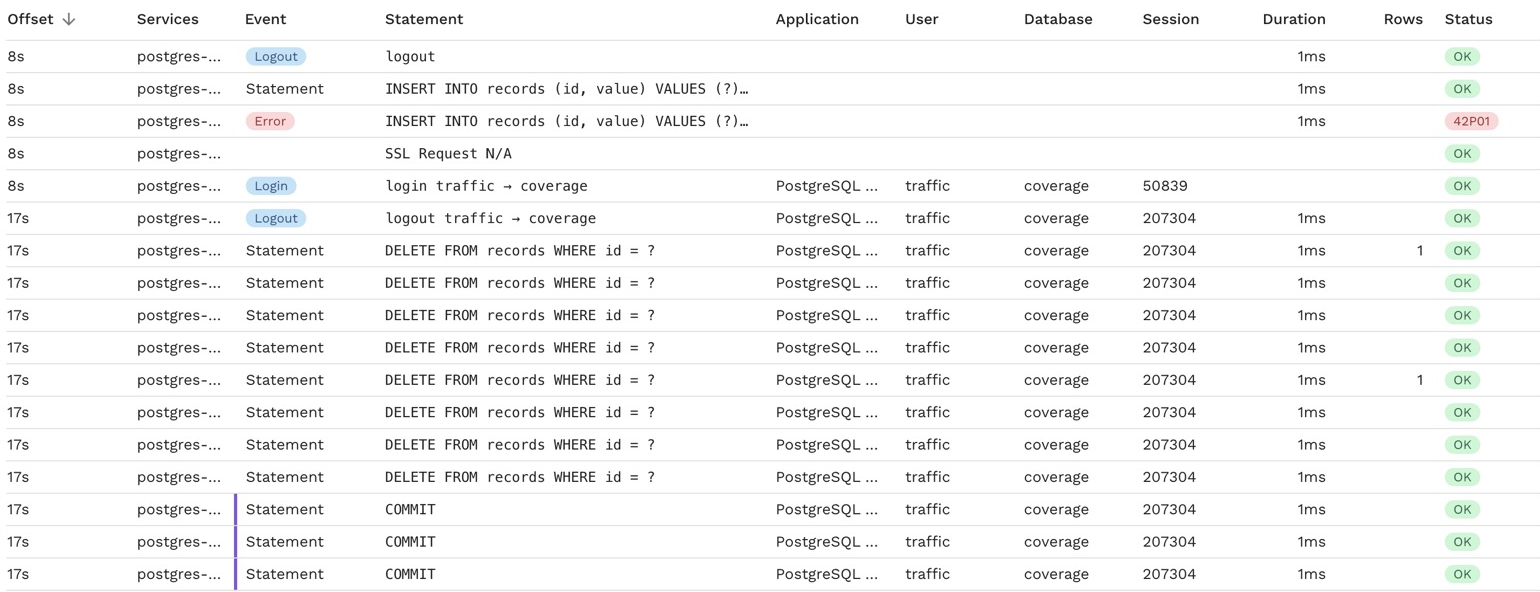Screen dimensions: 1540x592
Task: Open 'login traffic → coverage' statement
Action: coord(486,186)
